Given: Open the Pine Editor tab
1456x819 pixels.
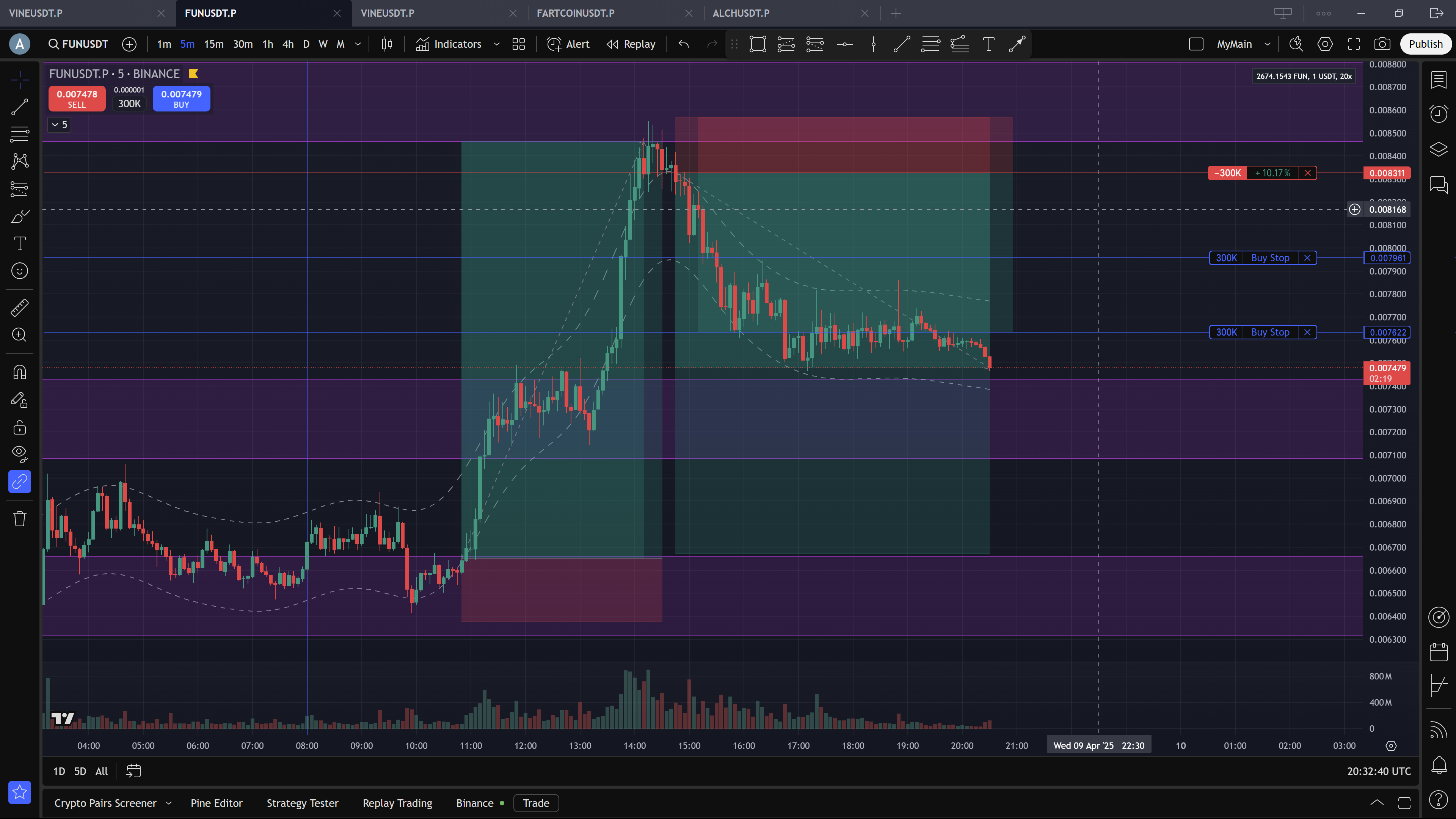Looking at the screenshot, I should (x=217, y=803).
